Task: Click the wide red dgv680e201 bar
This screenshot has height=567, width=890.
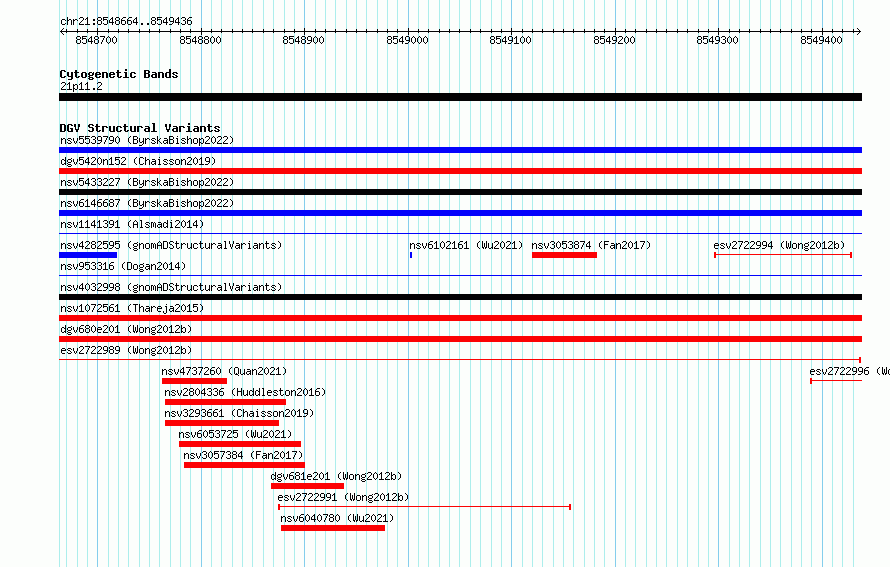Action: [x=460, y=339]
